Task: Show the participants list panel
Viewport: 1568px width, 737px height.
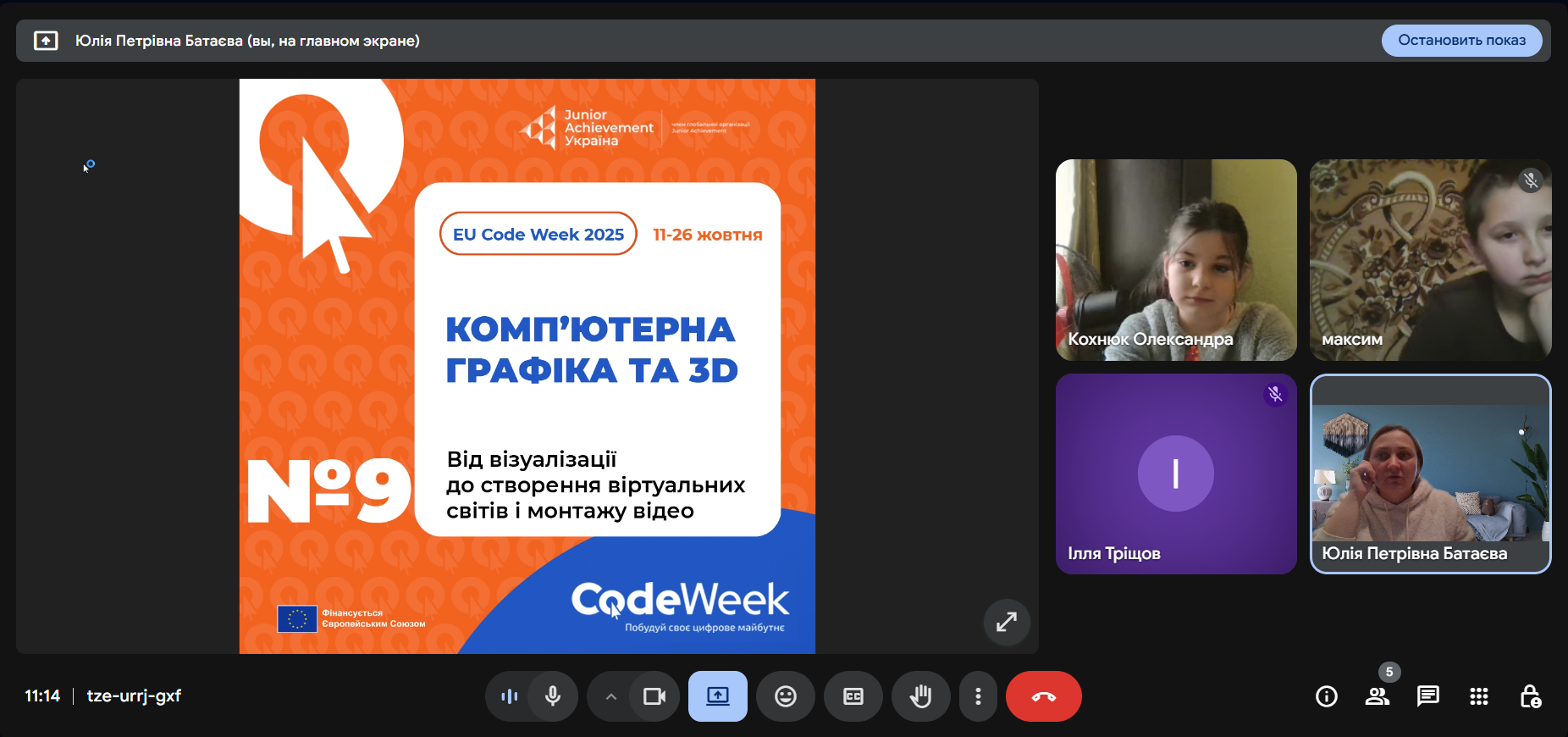Action: [1377, 696]
